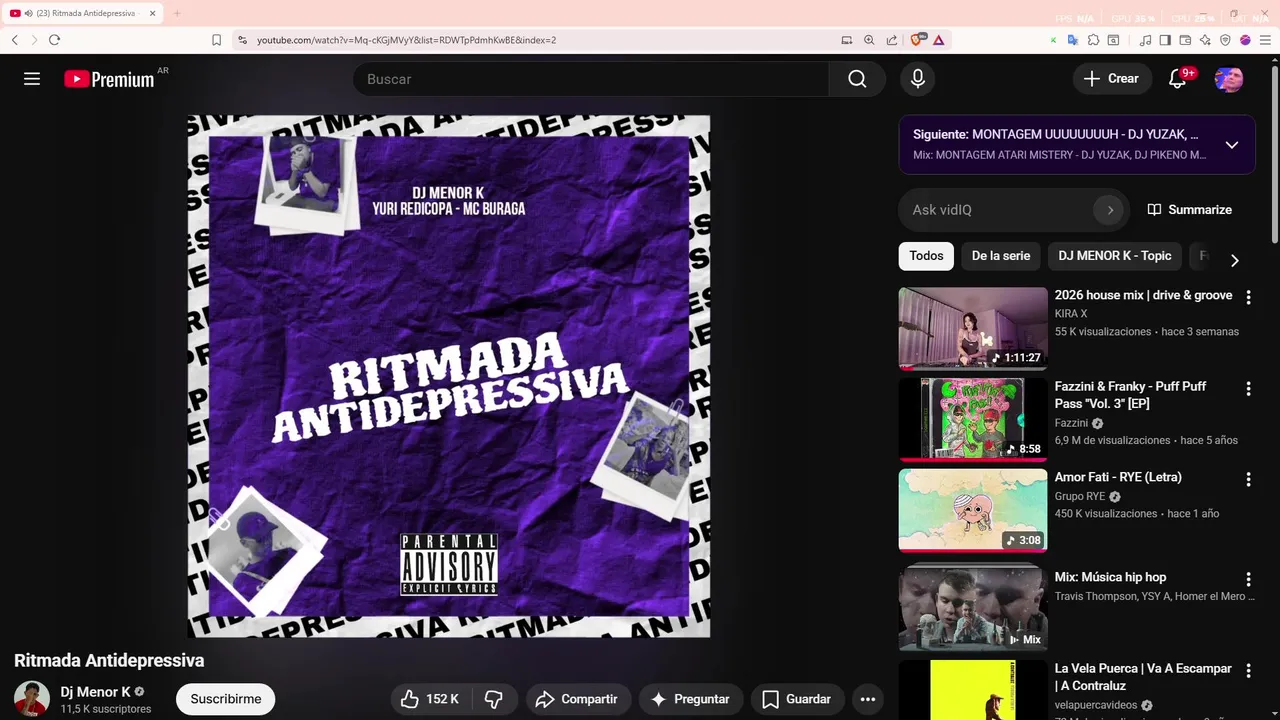1280x720 pixels.
Task: Bookmark the page with bookmark icon
Action: (216, 40)
